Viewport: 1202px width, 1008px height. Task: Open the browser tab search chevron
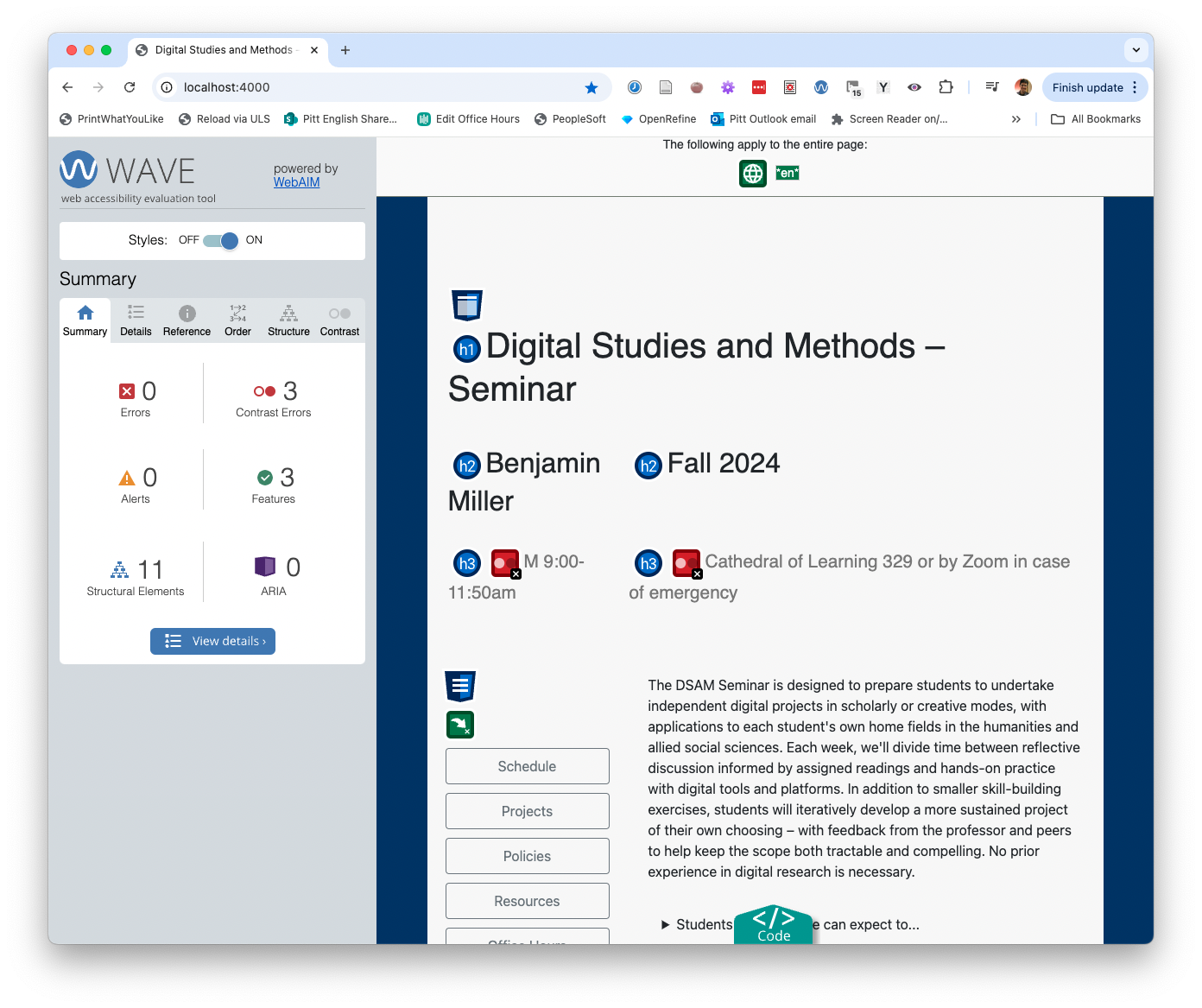(1136, 50)
